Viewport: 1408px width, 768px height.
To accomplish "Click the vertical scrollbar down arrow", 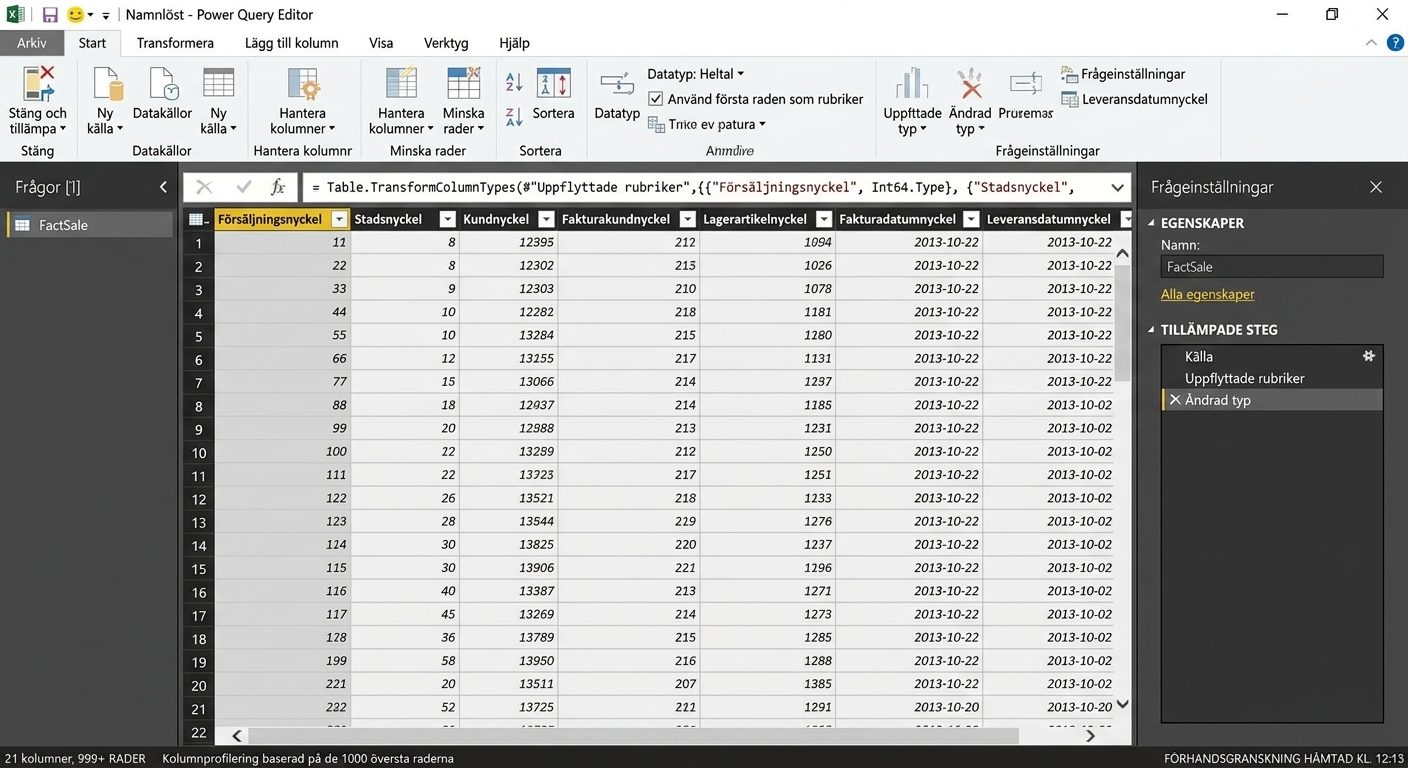I will [1122, 704].
